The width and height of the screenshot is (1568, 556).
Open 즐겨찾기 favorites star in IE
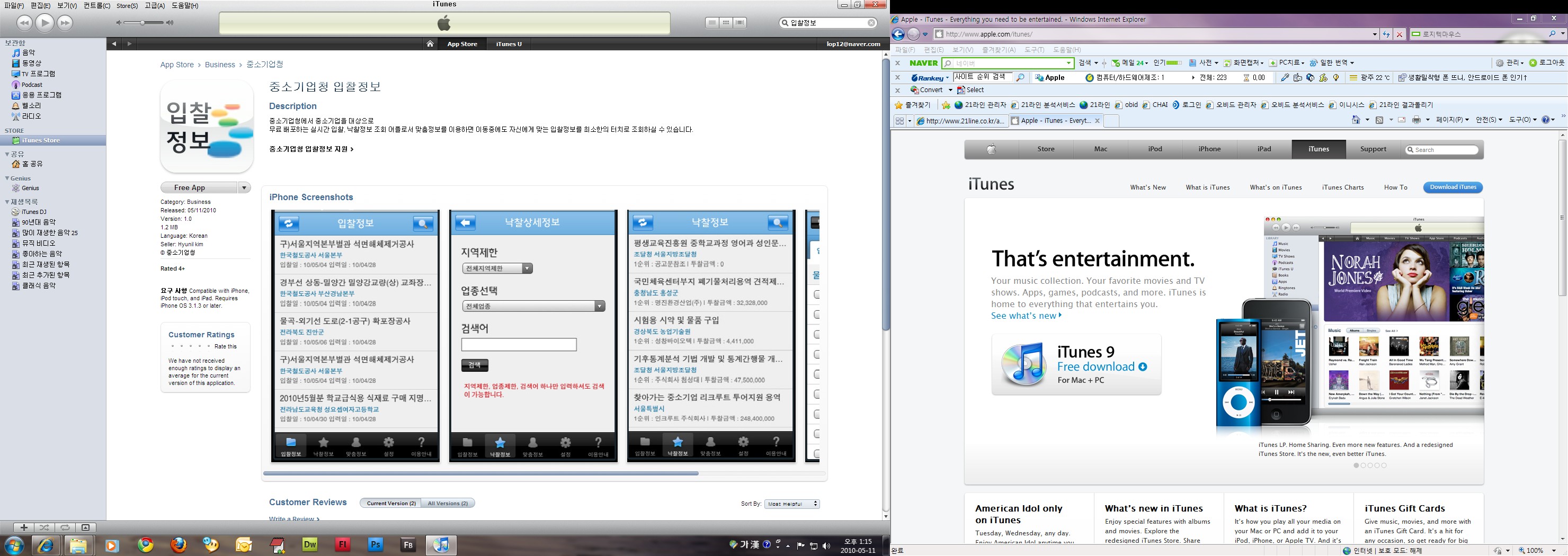pyautogui.click(x=912, y=105)
